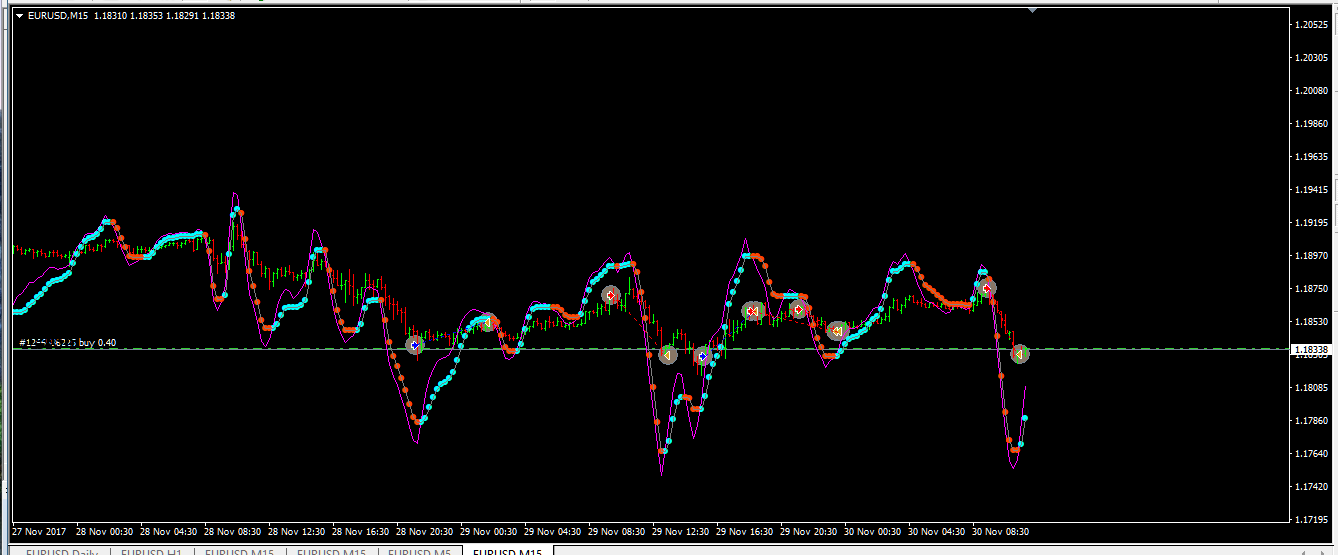Click the 1.17420 price scale value
The width and height of the screenshot is (1338, 555).
pyautogui.click(x=1311, y=486)
